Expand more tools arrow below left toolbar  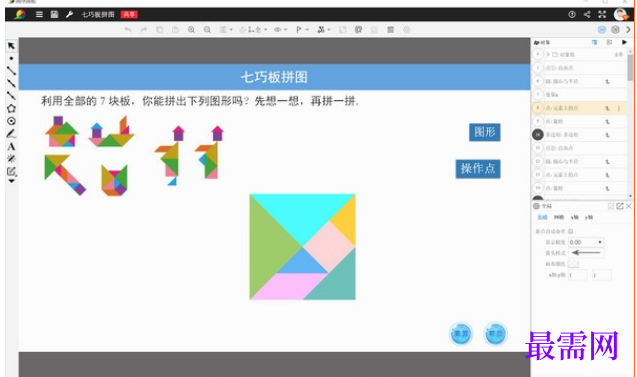click(11, 181)
